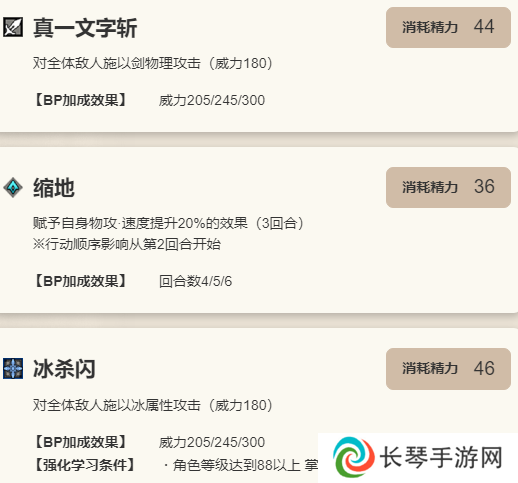Select the 冰杀闪 skill title
The image size is (518, 483).
click(64, 369)
